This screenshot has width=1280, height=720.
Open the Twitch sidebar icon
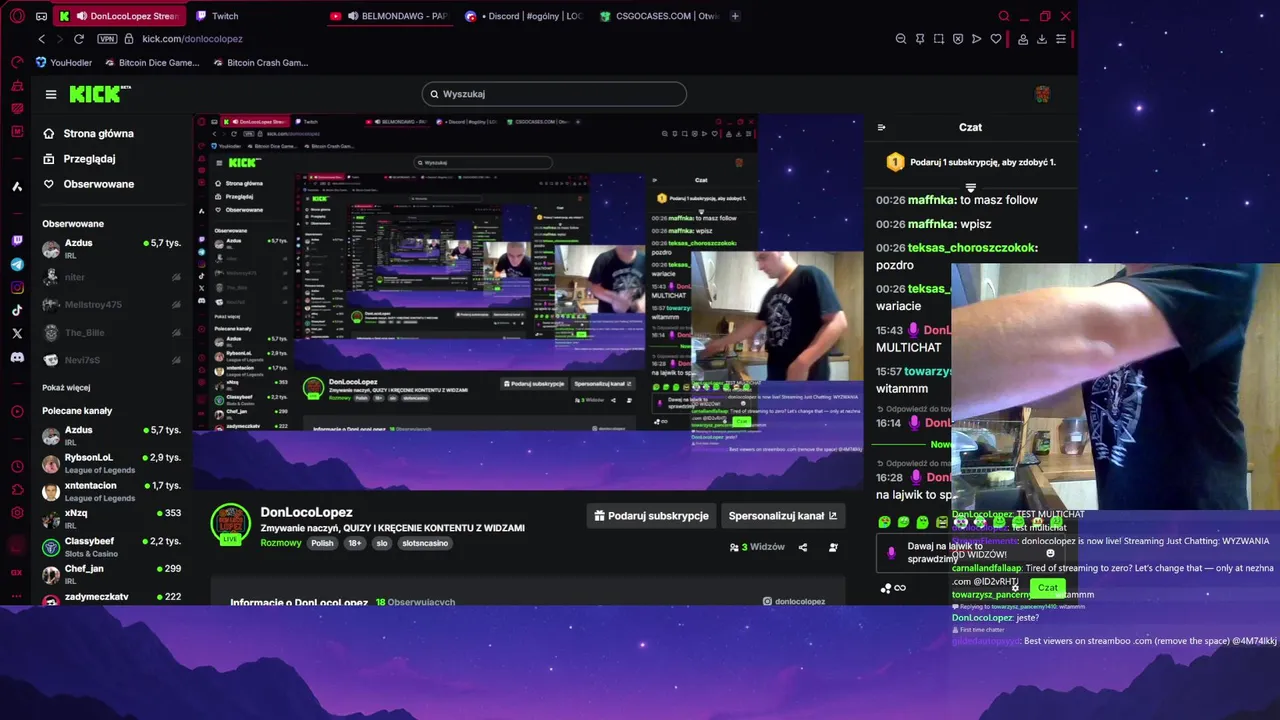17,240
